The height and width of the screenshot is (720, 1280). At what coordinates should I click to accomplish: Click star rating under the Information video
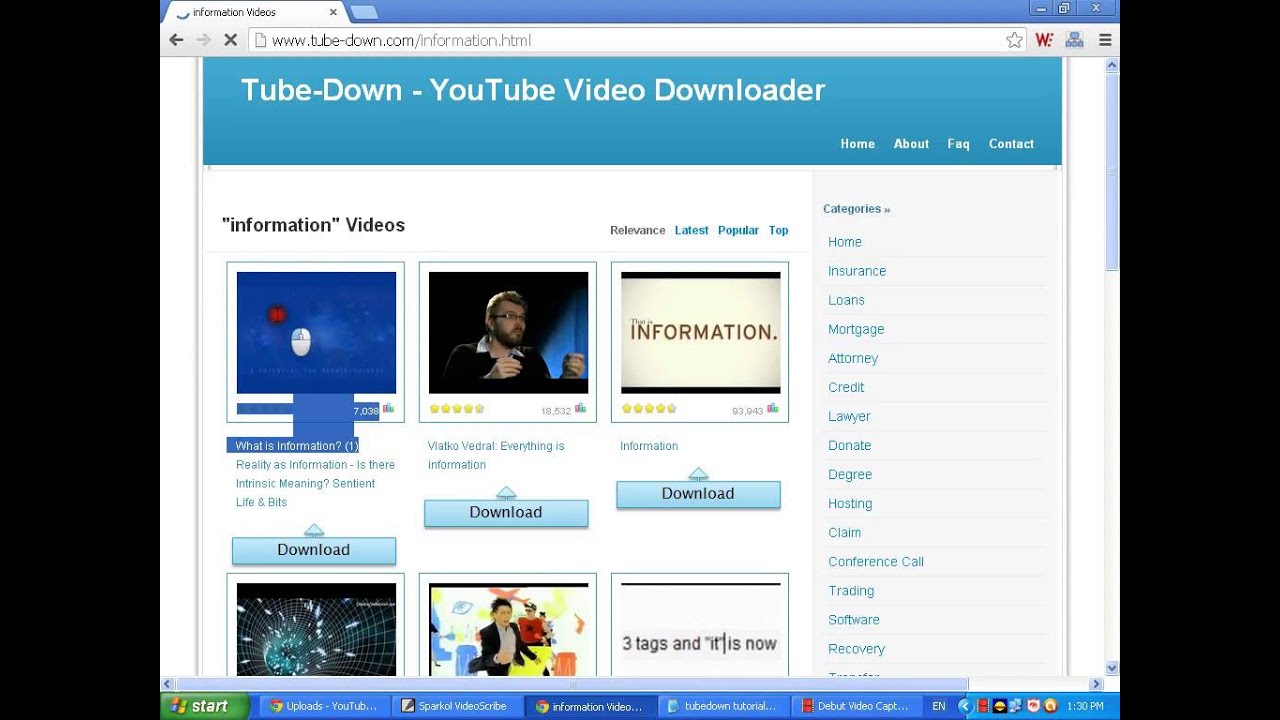click(x=649, y=409)
